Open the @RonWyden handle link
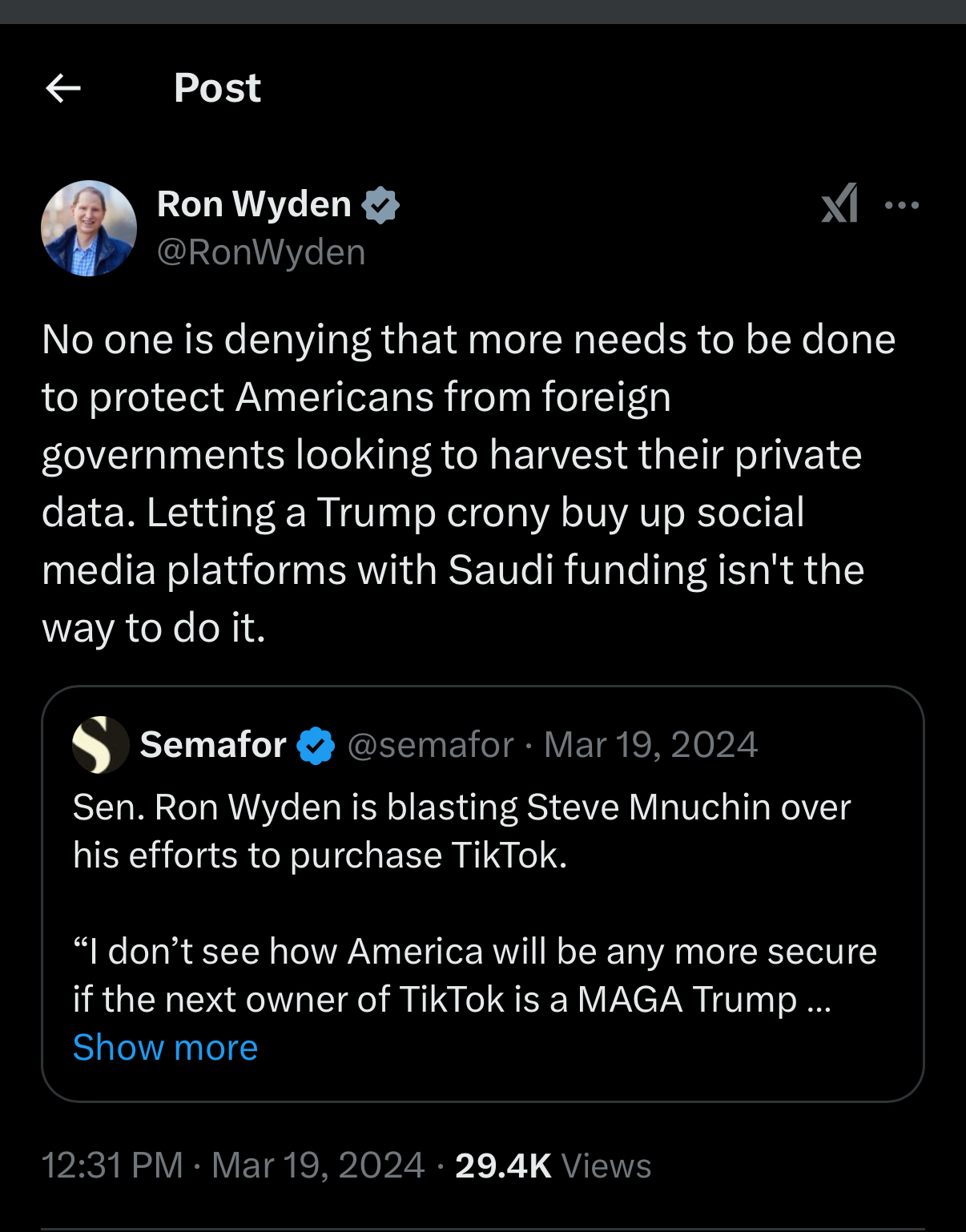 pyautogui.click(x=261, y=252)
